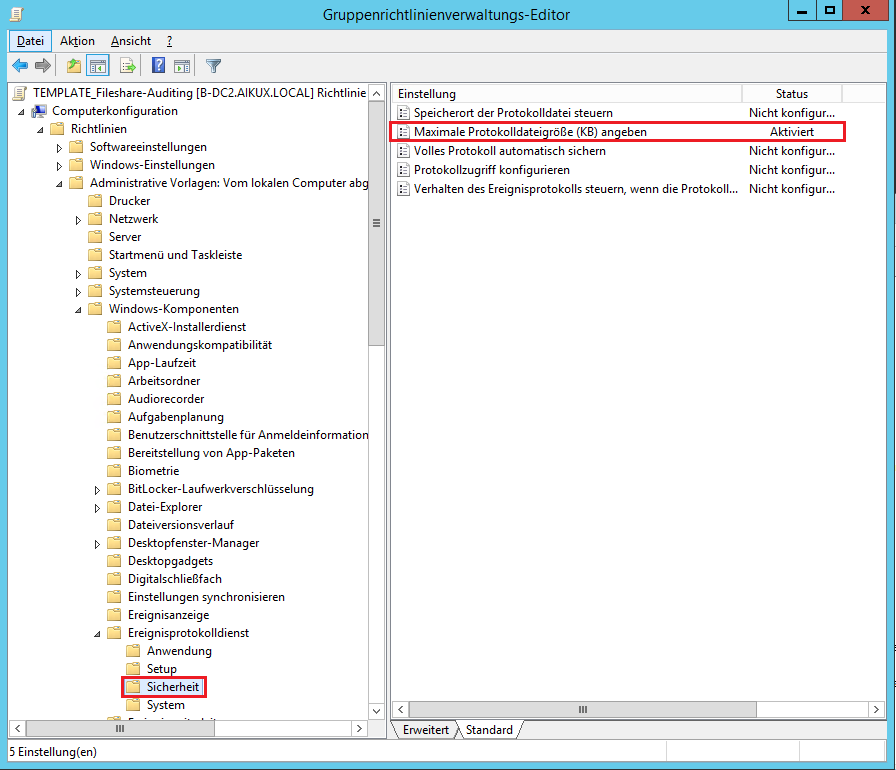Open the Aktion menu
The height and width of the screenshot is (770, 896).
(77, 41)
